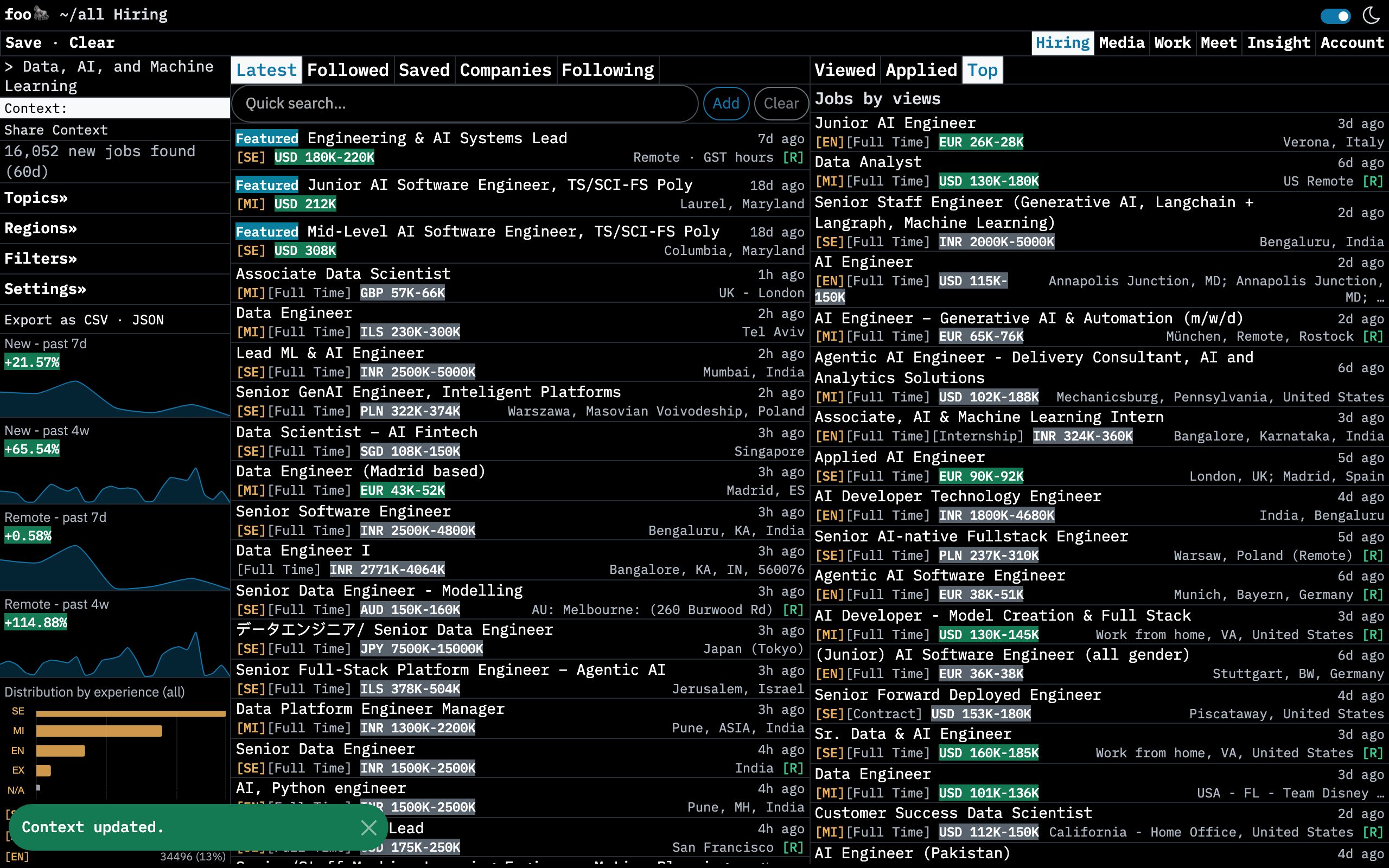Show the Companies tab
This screenshot has width=1389, height=868.
pyautogui.click(x=506, y=70)
